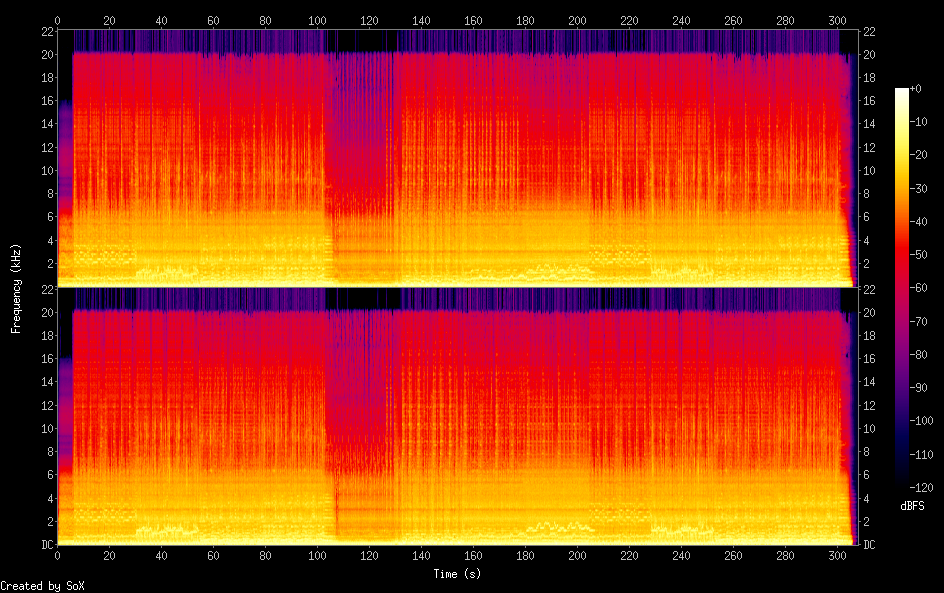Click the "dBFS" label under the color bar
This screenshot has width=944, height=593.
point(912,507)
